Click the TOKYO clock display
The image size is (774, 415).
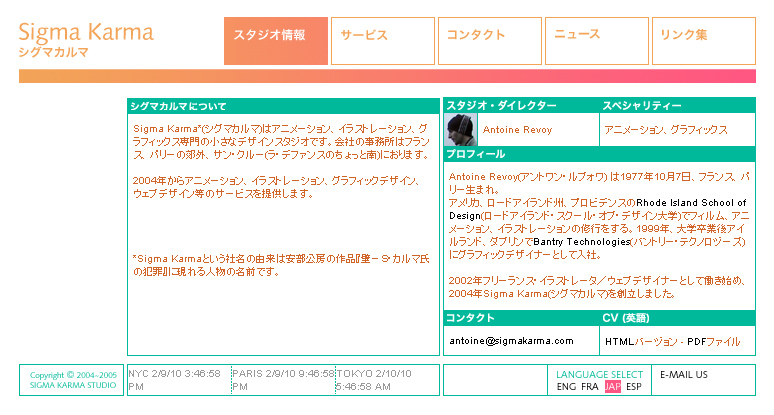pyautogui.click(x=388, y=379)
